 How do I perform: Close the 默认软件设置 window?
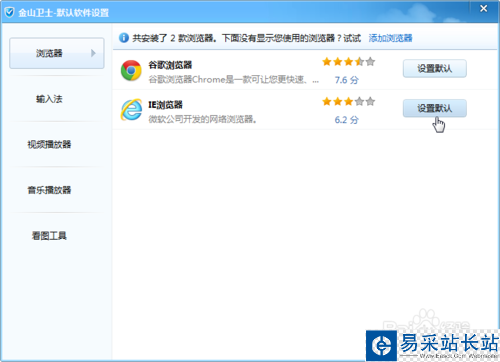pyautogui.click(x=484, y=9)
